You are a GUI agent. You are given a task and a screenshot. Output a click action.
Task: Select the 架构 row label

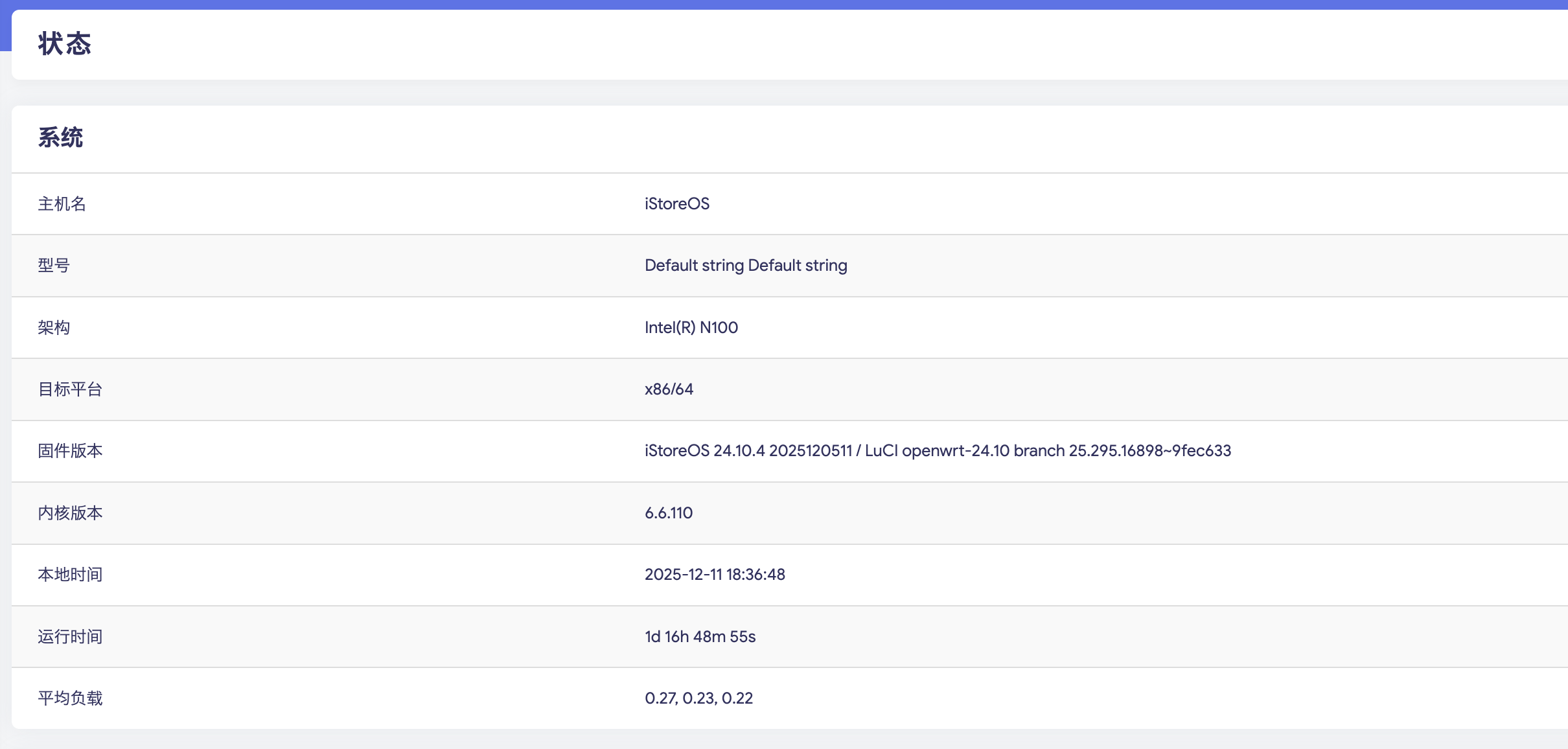coord(54,328)
